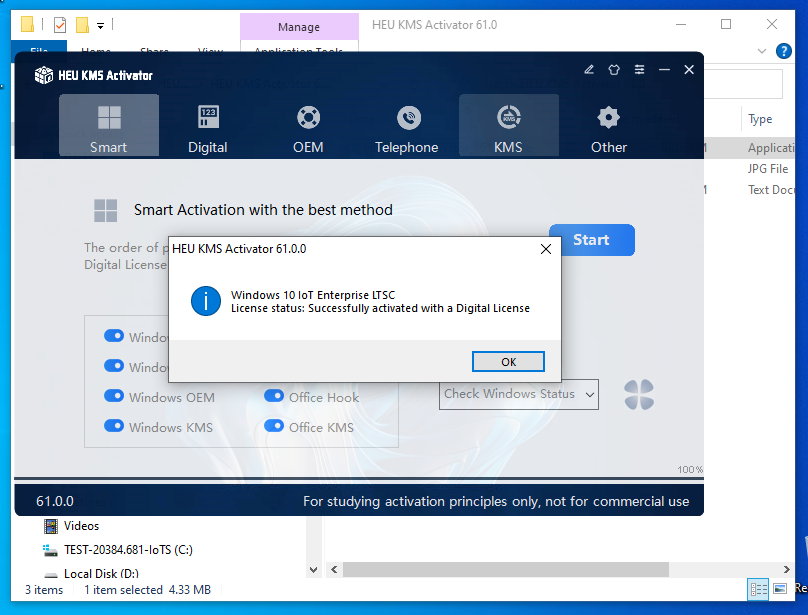Click the Type column header in Explorer
The width and height of the screenshot is (808, 615).
click(760, 119)
